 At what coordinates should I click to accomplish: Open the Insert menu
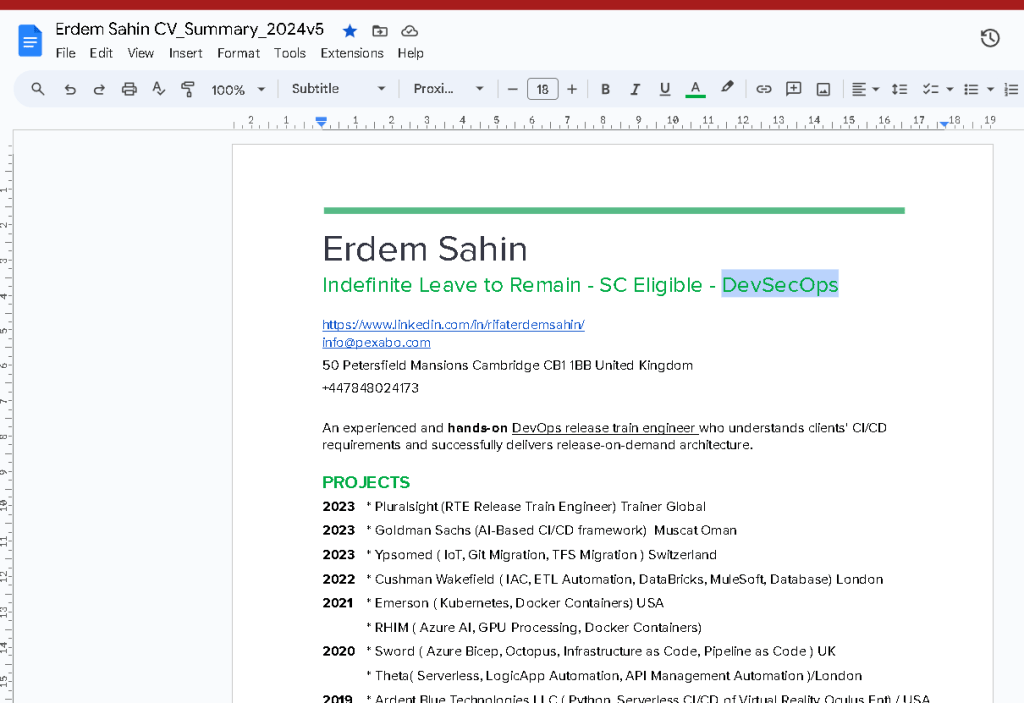185,53
